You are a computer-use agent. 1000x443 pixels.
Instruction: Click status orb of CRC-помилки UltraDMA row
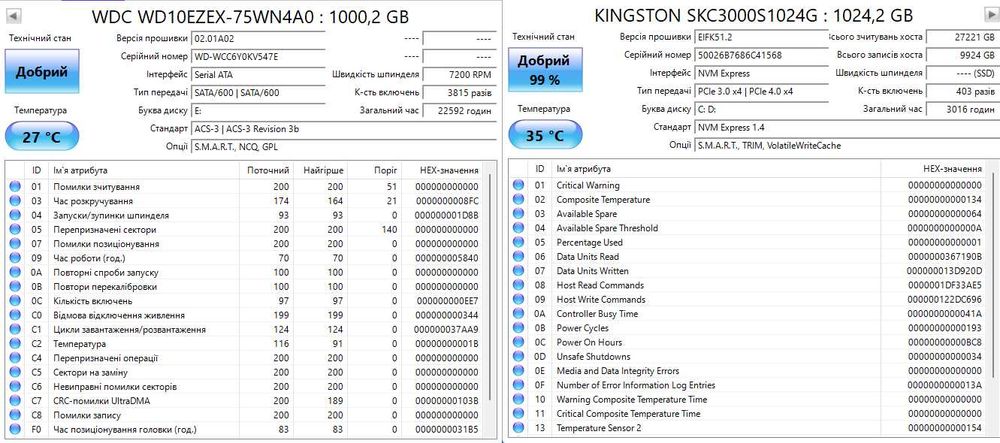(15, 401)
